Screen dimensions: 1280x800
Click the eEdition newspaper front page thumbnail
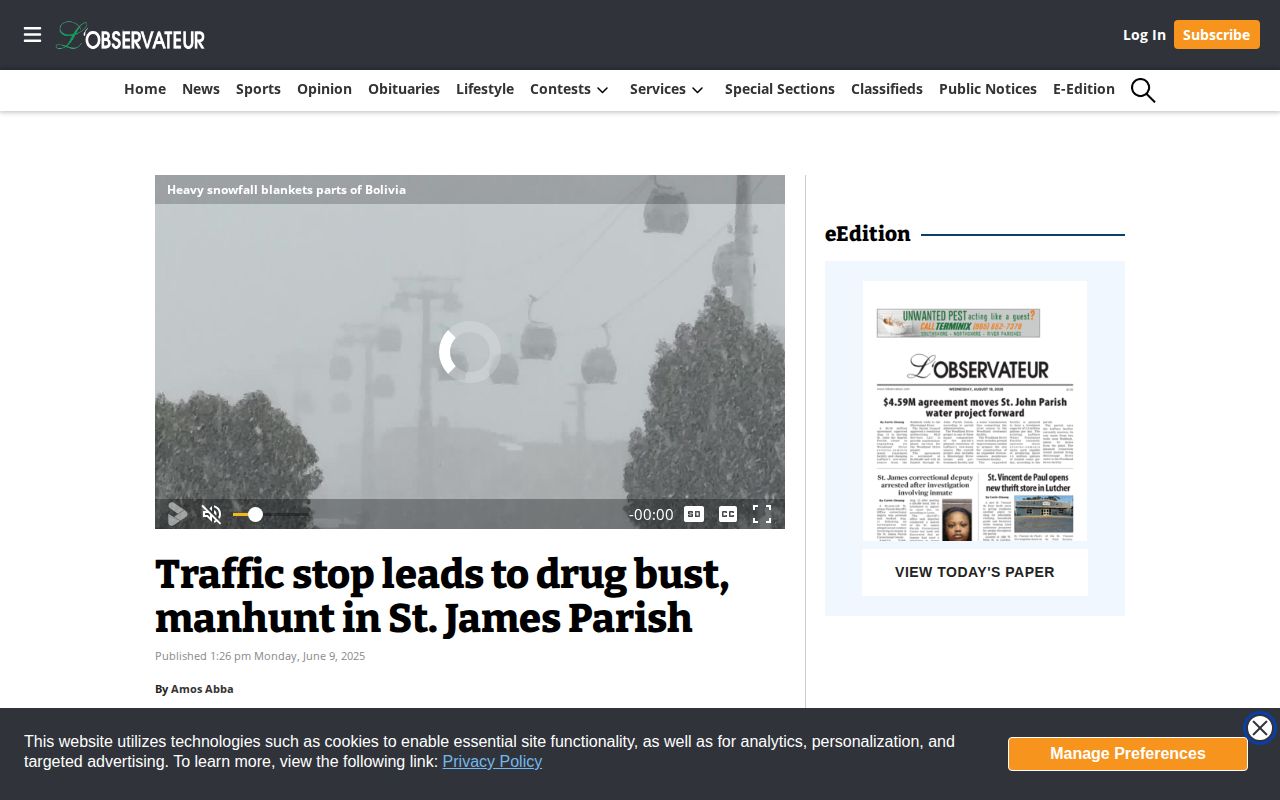975,411
